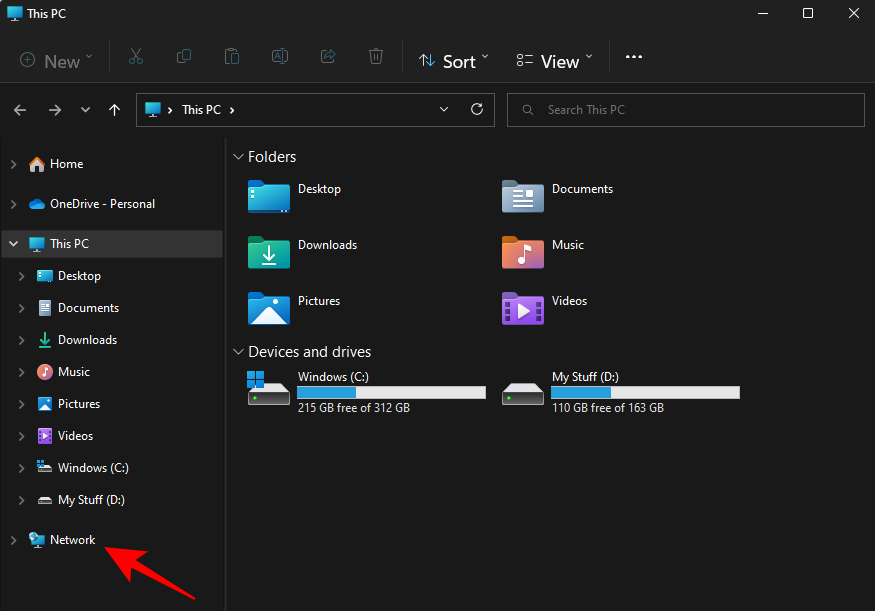Collapse the Folders section

coord(238,156)
